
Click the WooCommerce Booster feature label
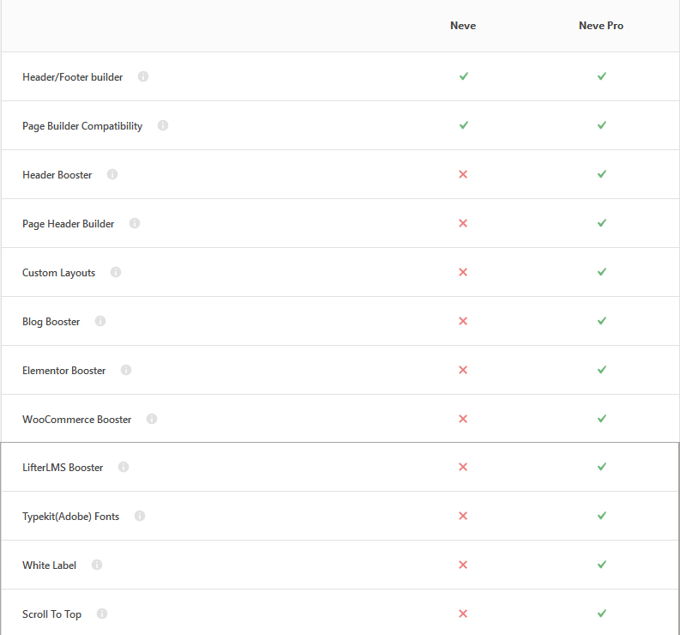[77, 419]
